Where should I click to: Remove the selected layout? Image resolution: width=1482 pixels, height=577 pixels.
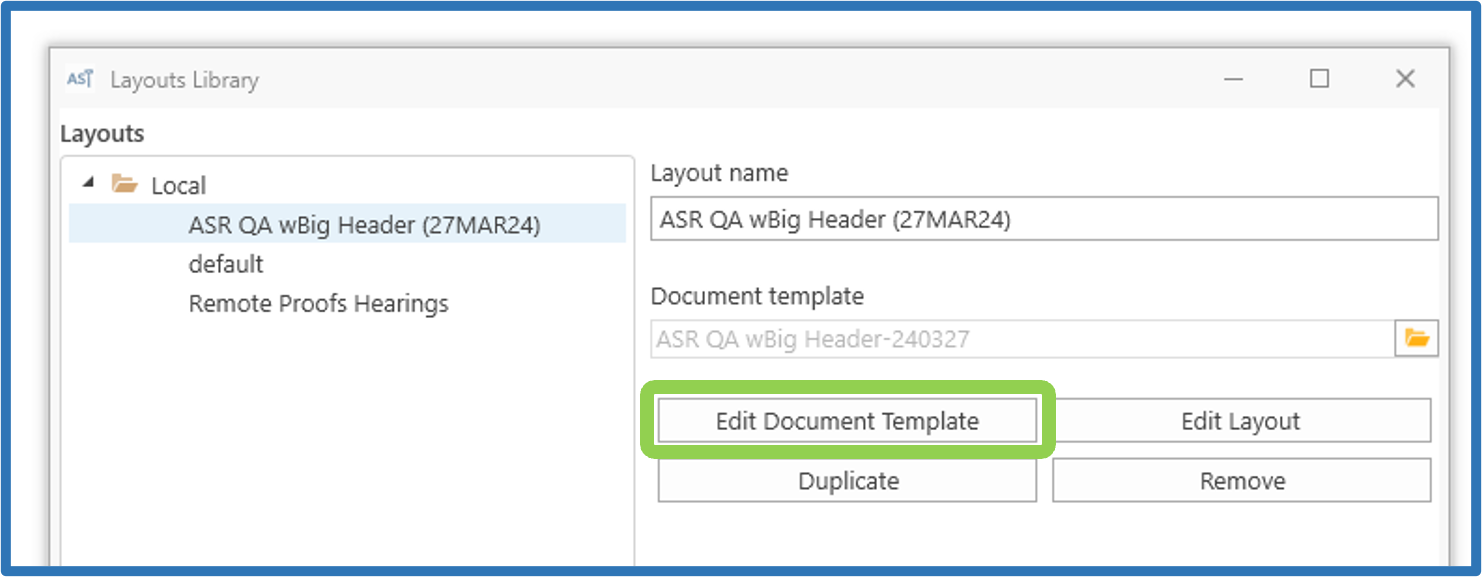[1241, 481]
